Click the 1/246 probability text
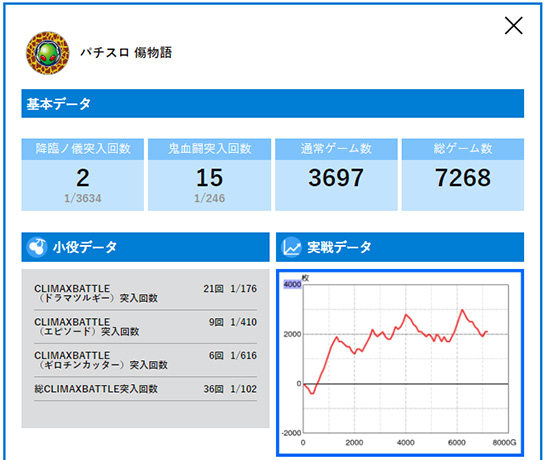This screenshot has width=544, height=460. (x=210, y=198)
